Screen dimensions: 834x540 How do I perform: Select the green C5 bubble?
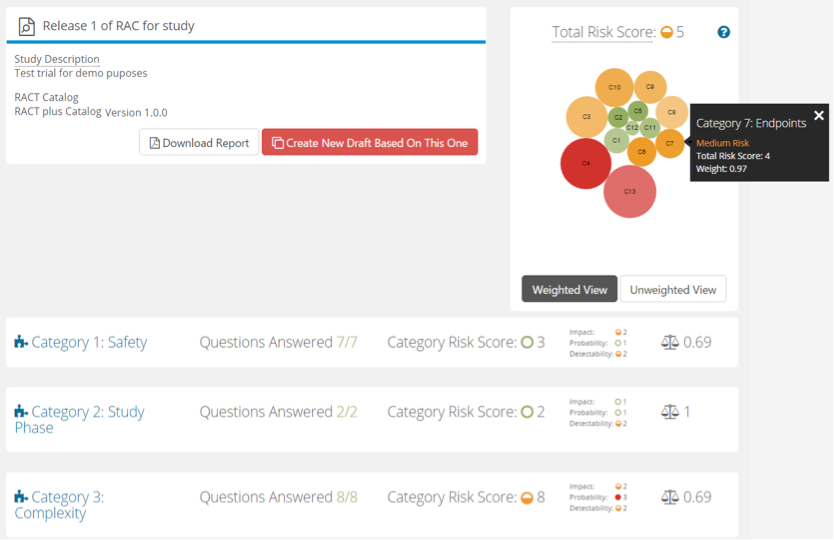coord(638,111)
